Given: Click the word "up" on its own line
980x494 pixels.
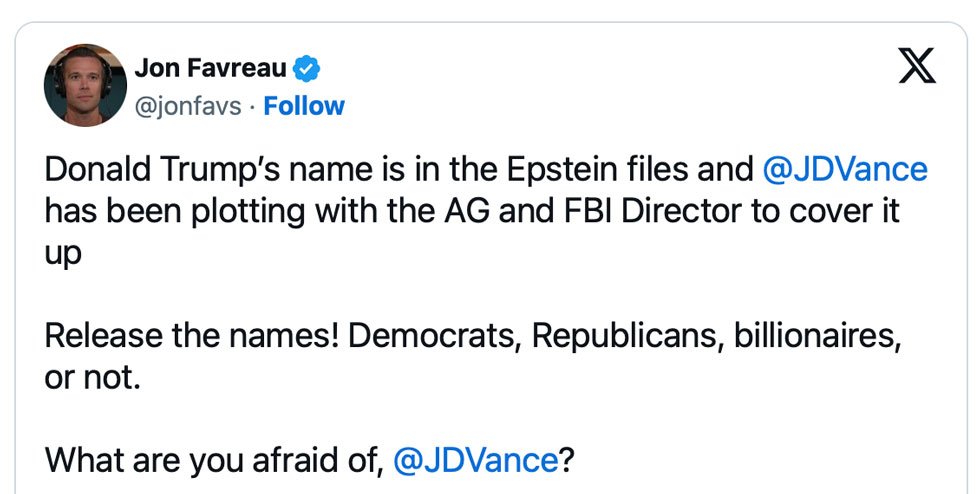Looking at the screenshot, I should (63, 255).
